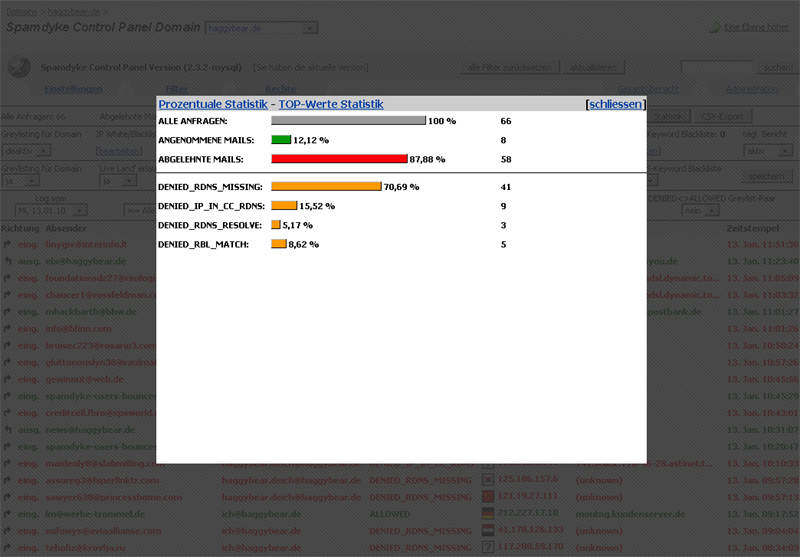This screenshot has width=800, height=557.
Task: Click direction arrow of mhackbarth@bhw.de row
Action: (7, 312)
